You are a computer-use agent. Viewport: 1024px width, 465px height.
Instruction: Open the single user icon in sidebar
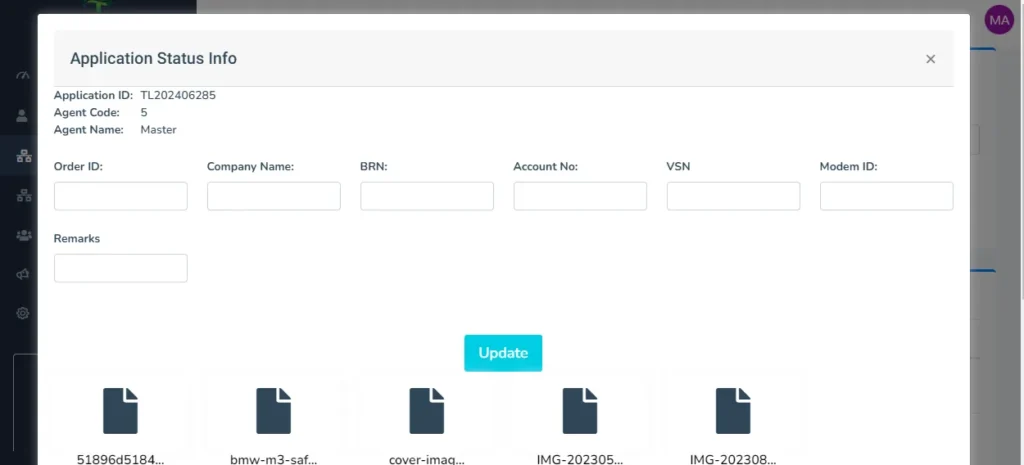click(22, 116)
